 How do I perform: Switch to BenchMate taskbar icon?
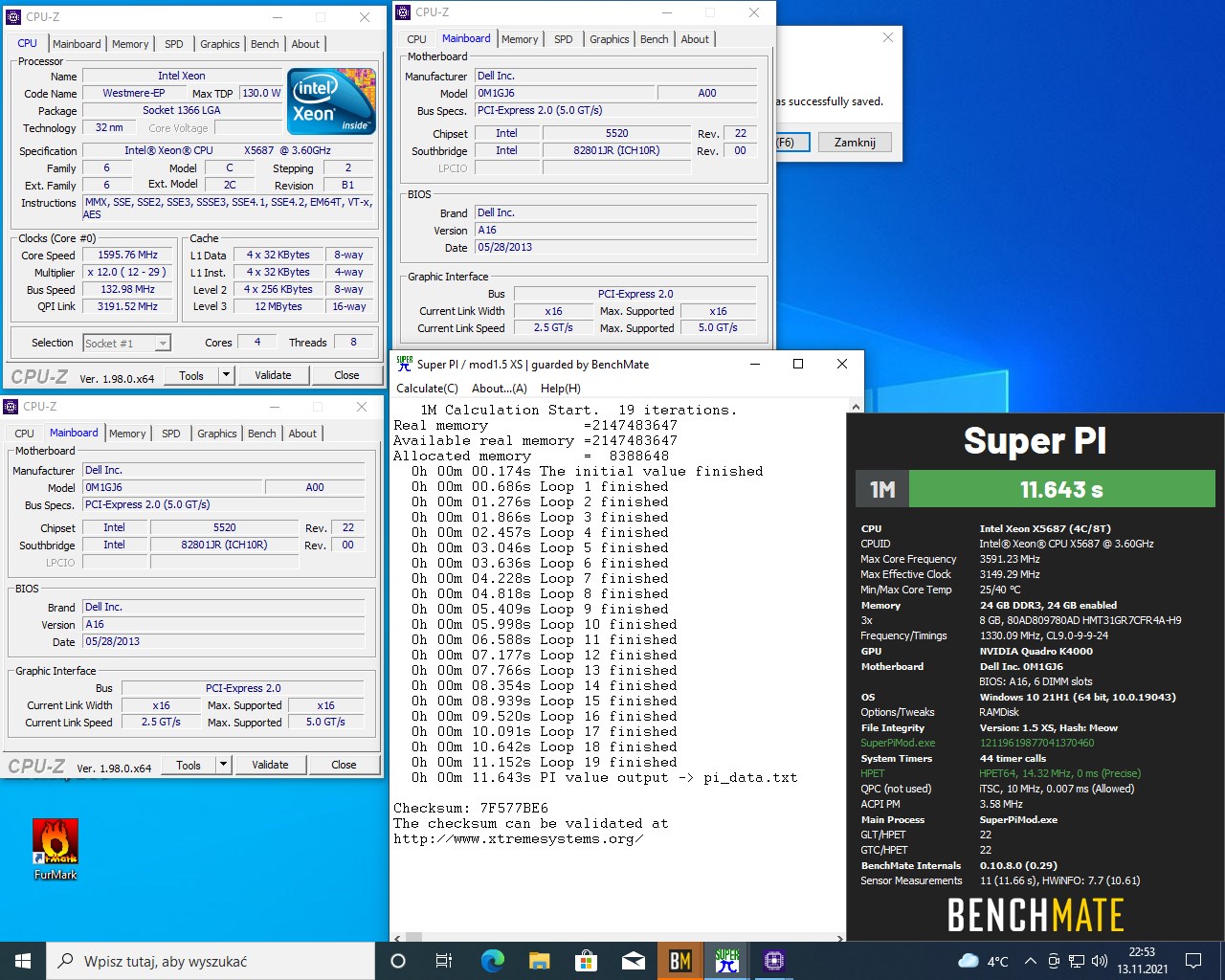pos(679,961)
